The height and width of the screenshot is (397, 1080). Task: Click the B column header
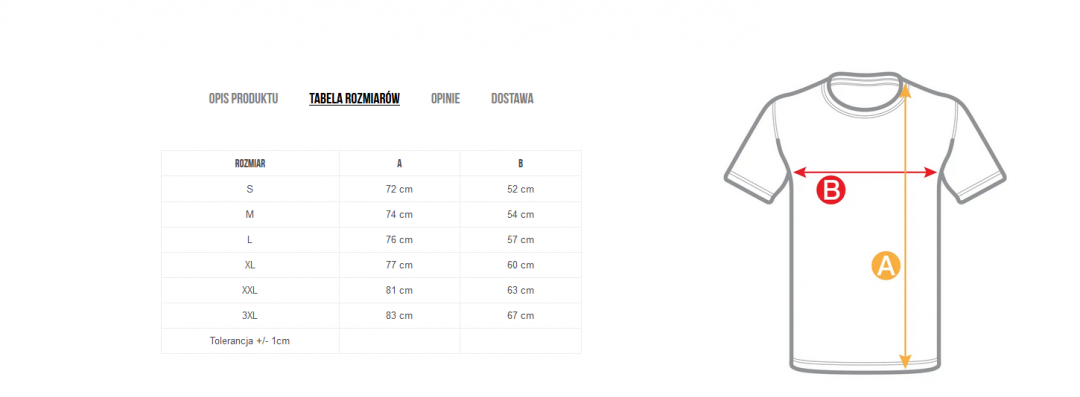[521, 163]
